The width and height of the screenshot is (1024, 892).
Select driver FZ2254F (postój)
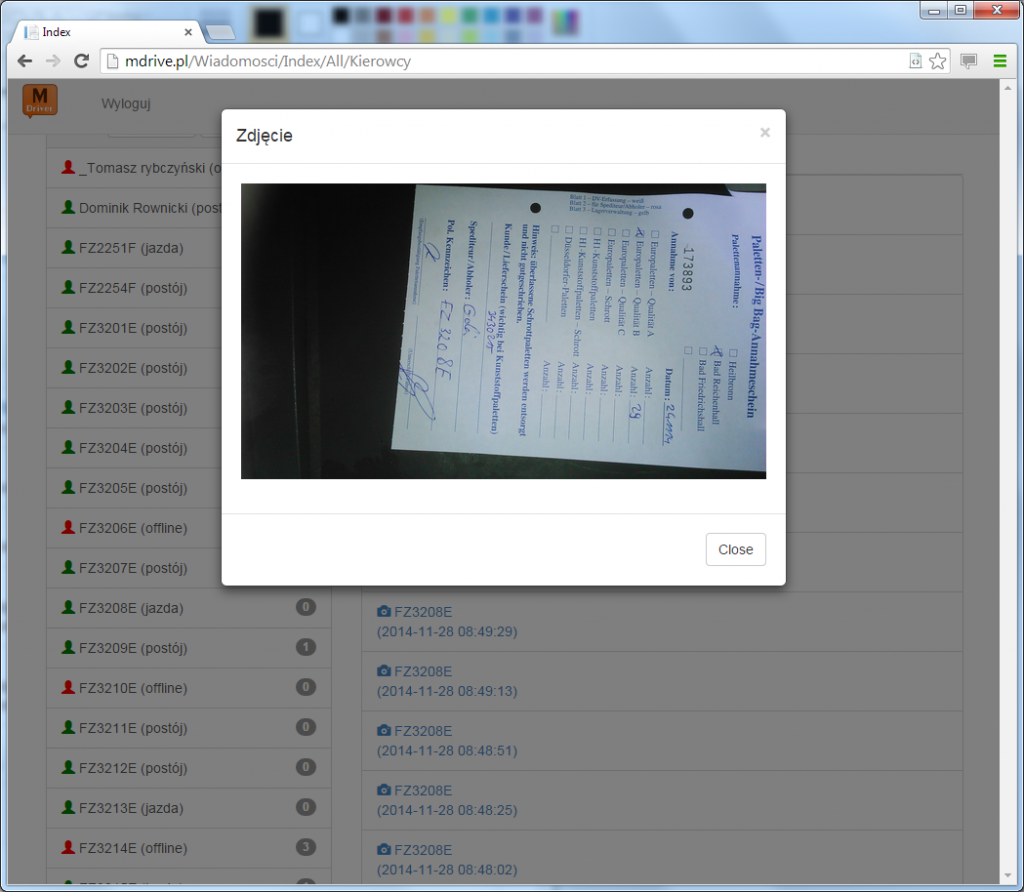point(135,287)
